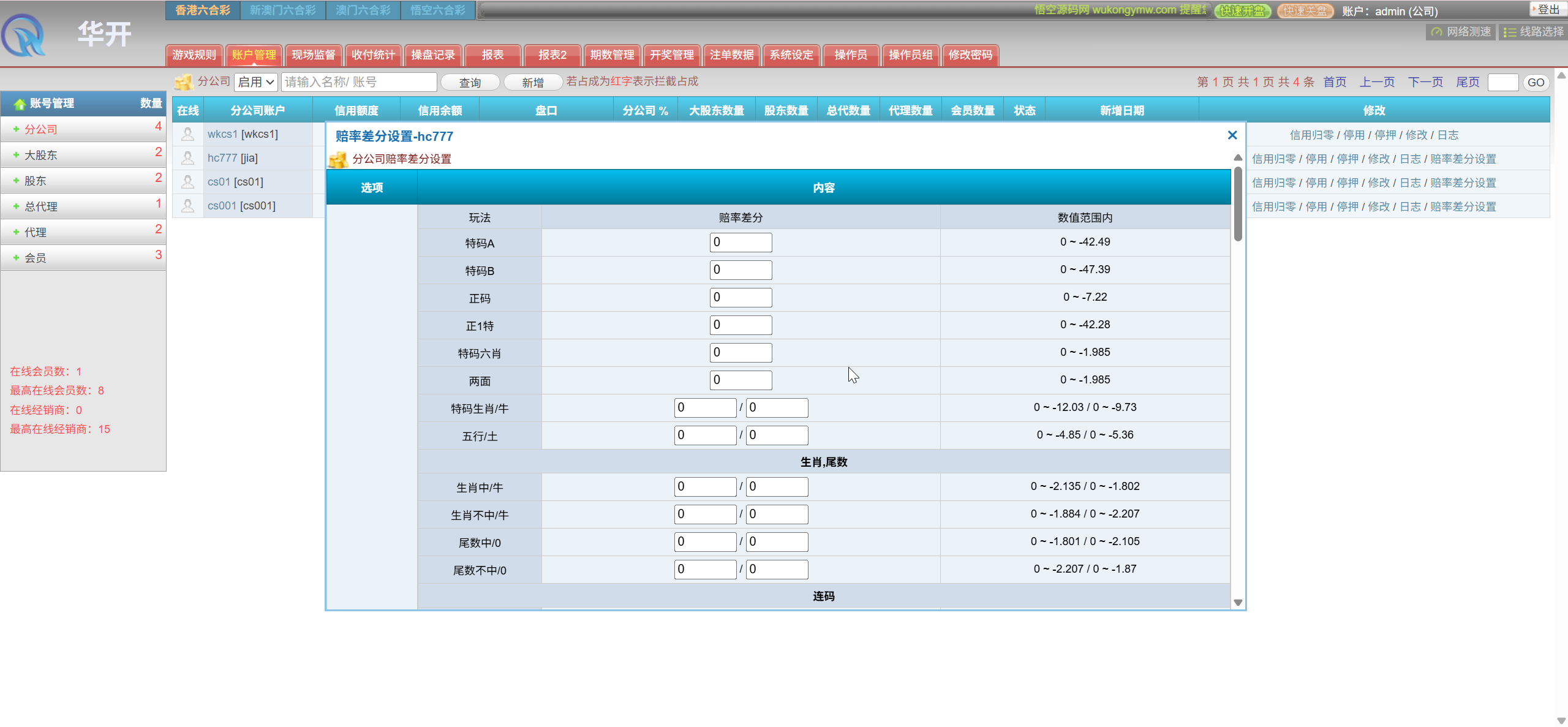Open the 开奖管理 menu tab
Viewport: 1568px width, 727px height.
click(671, 55)
